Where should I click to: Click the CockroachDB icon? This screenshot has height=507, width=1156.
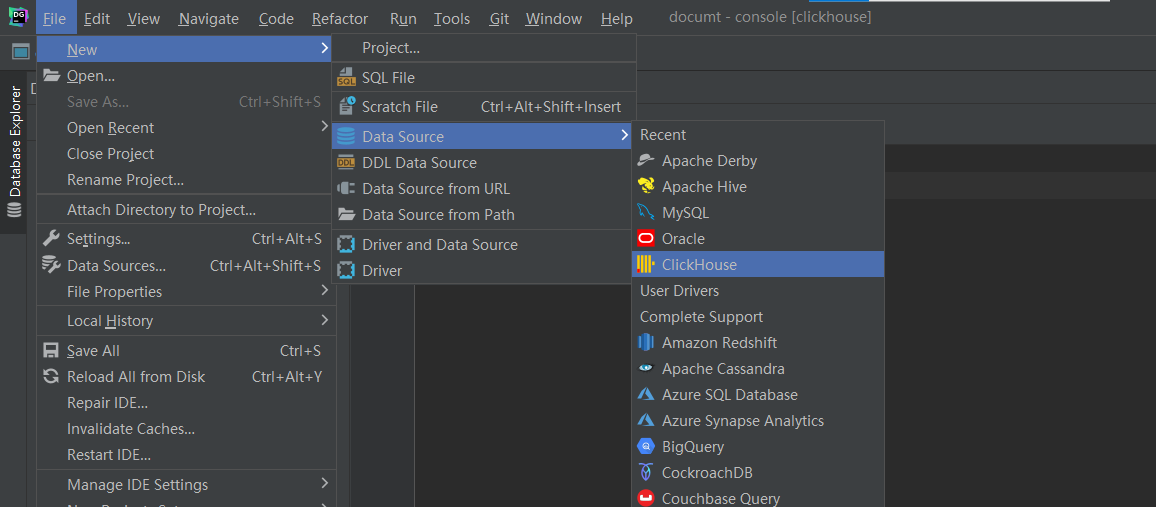click(647, 472)
